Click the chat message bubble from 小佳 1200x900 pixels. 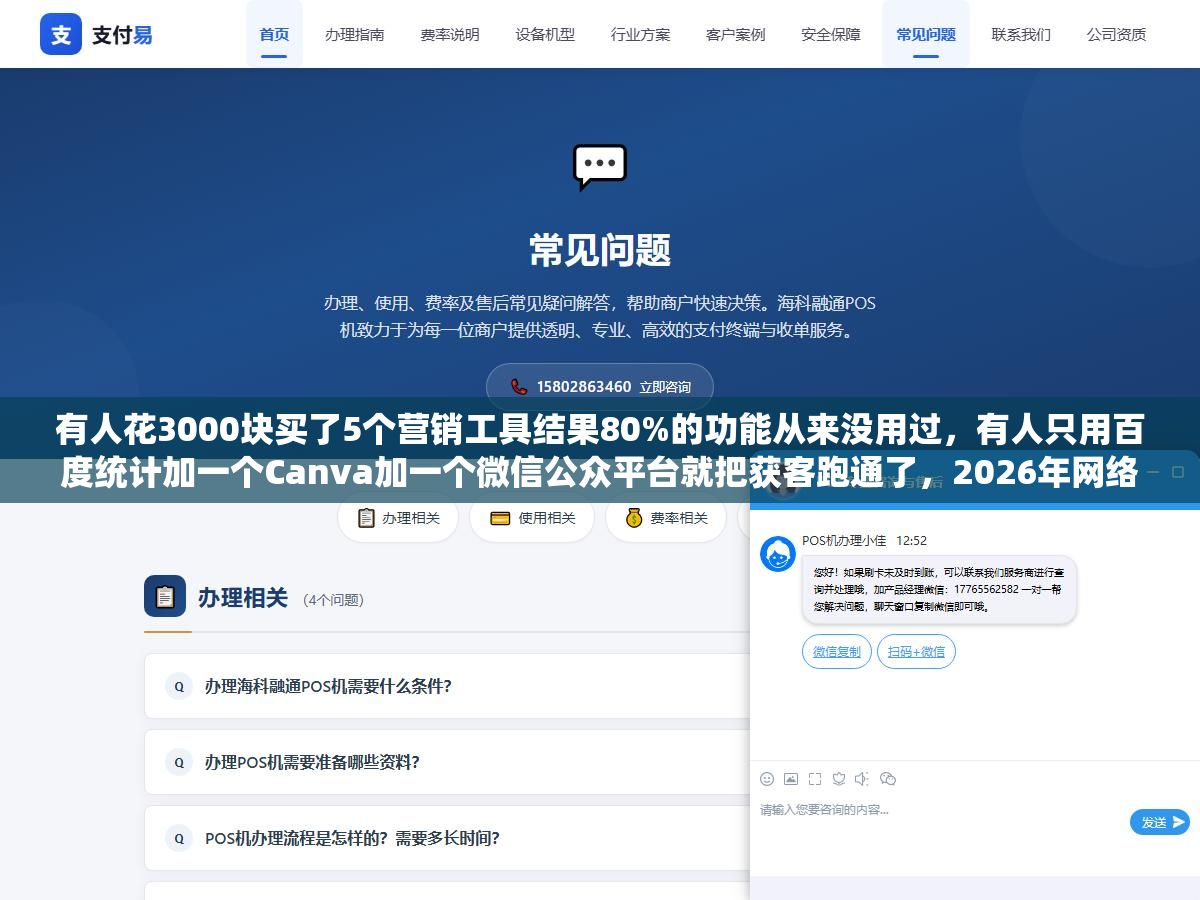pyautogui.click(x=939, y=590)
